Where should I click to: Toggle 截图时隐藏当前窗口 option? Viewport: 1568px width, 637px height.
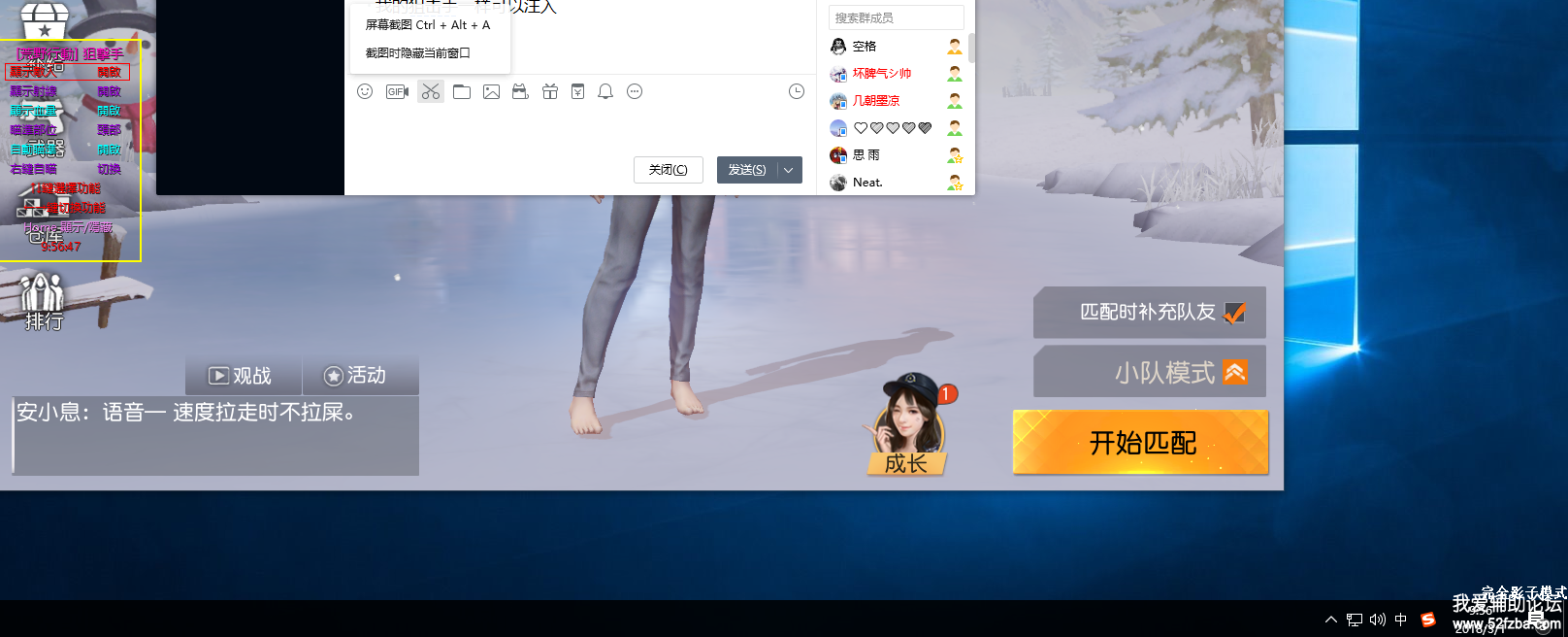click(x=417, y=53)
